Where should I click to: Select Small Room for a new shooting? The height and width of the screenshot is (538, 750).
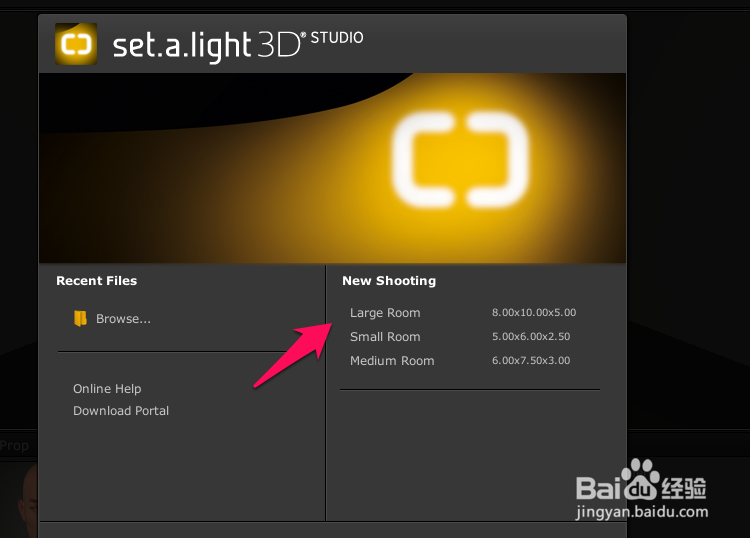[385, 337]
